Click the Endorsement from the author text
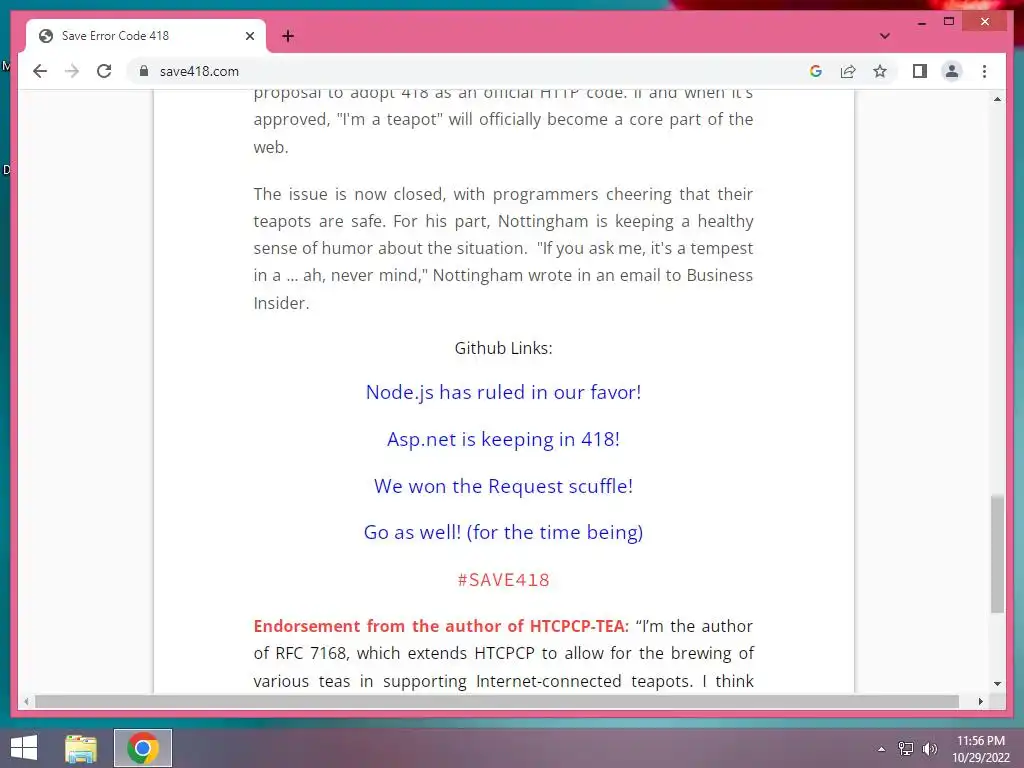1024x768 pixels. tap(441, 626)
